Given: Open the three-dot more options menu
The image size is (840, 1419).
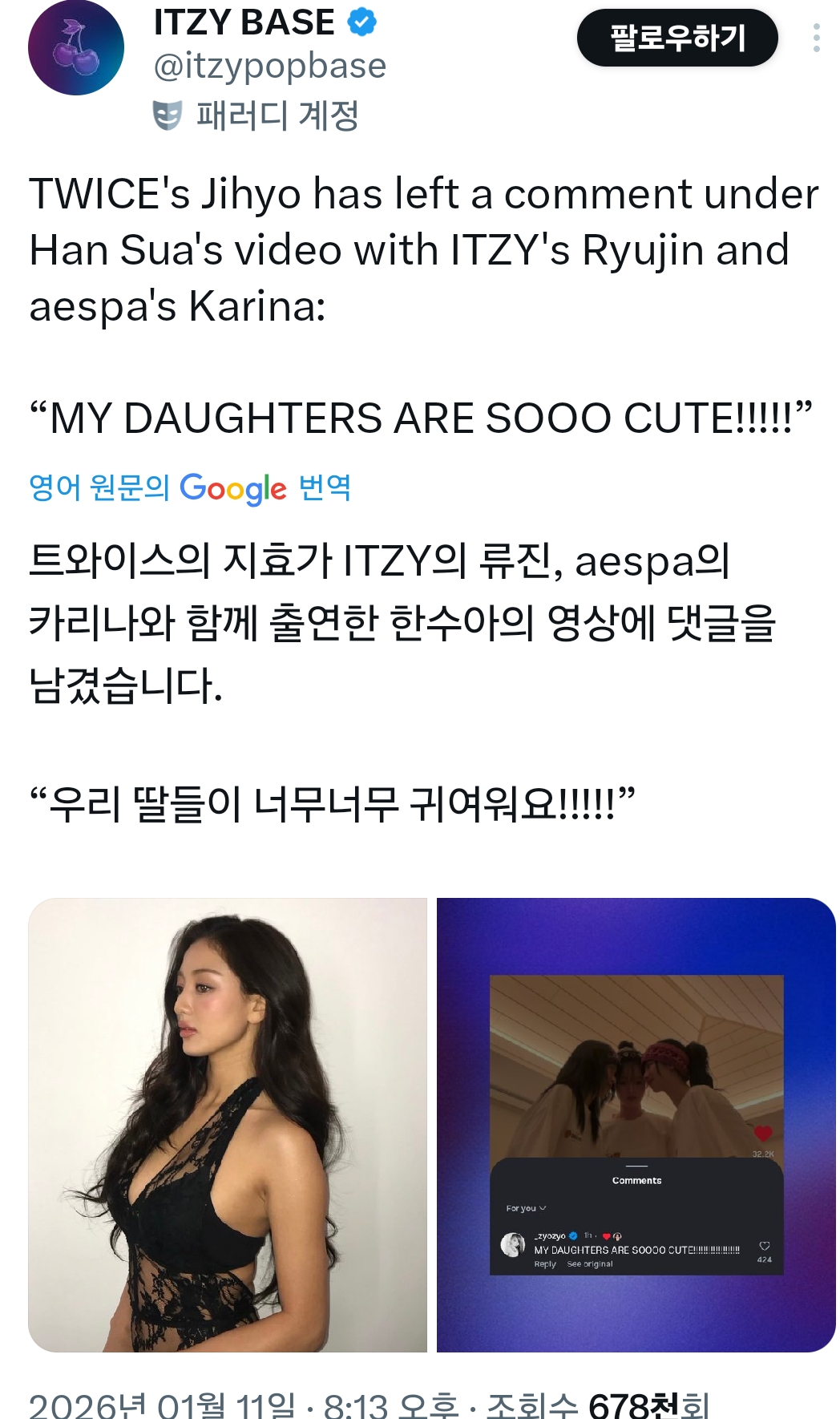Looking at the screenshot, I should pos(816,38).
